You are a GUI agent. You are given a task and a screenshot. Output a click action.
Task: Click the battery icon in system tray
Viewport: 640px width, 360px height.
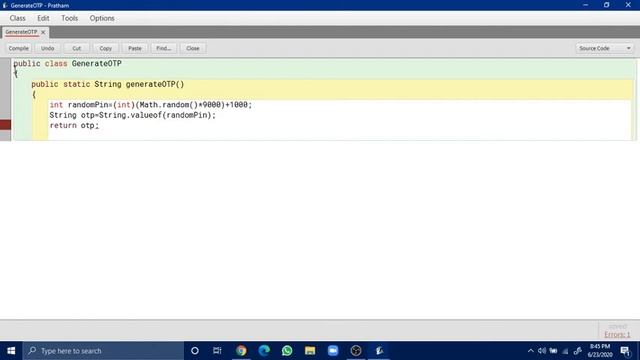tap(553, 351)
